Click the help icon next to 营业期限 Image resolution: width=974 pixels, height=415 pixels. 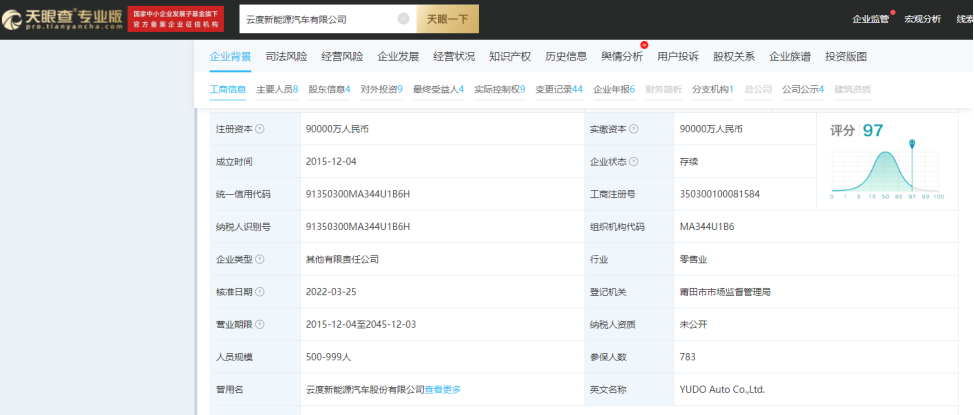coord(260,324)
